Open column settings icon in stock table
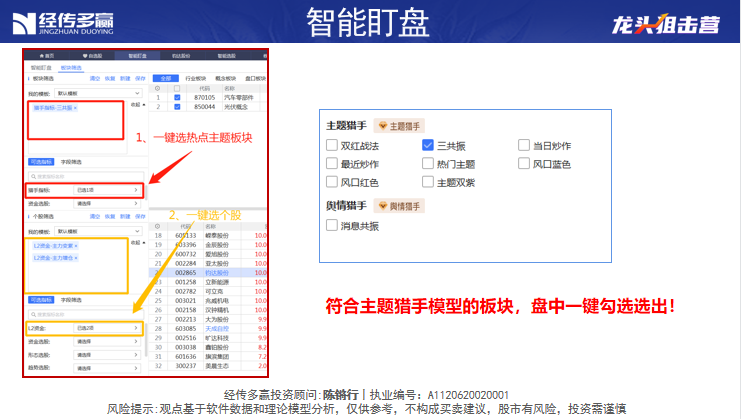Image resolution: width=741 pixels, height=419 pixels. click(x=157, y=226)
